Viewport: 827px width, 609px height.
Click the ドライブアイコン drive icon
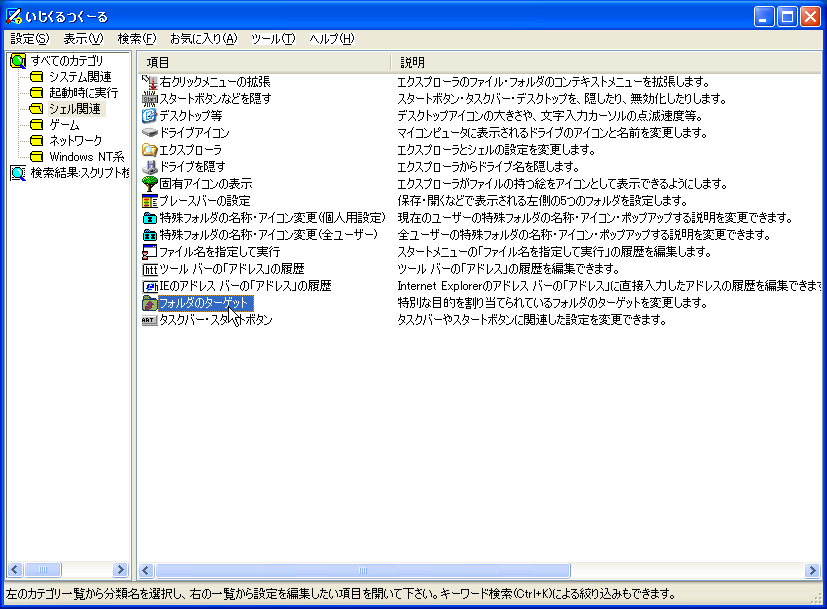tap(150, 133)
